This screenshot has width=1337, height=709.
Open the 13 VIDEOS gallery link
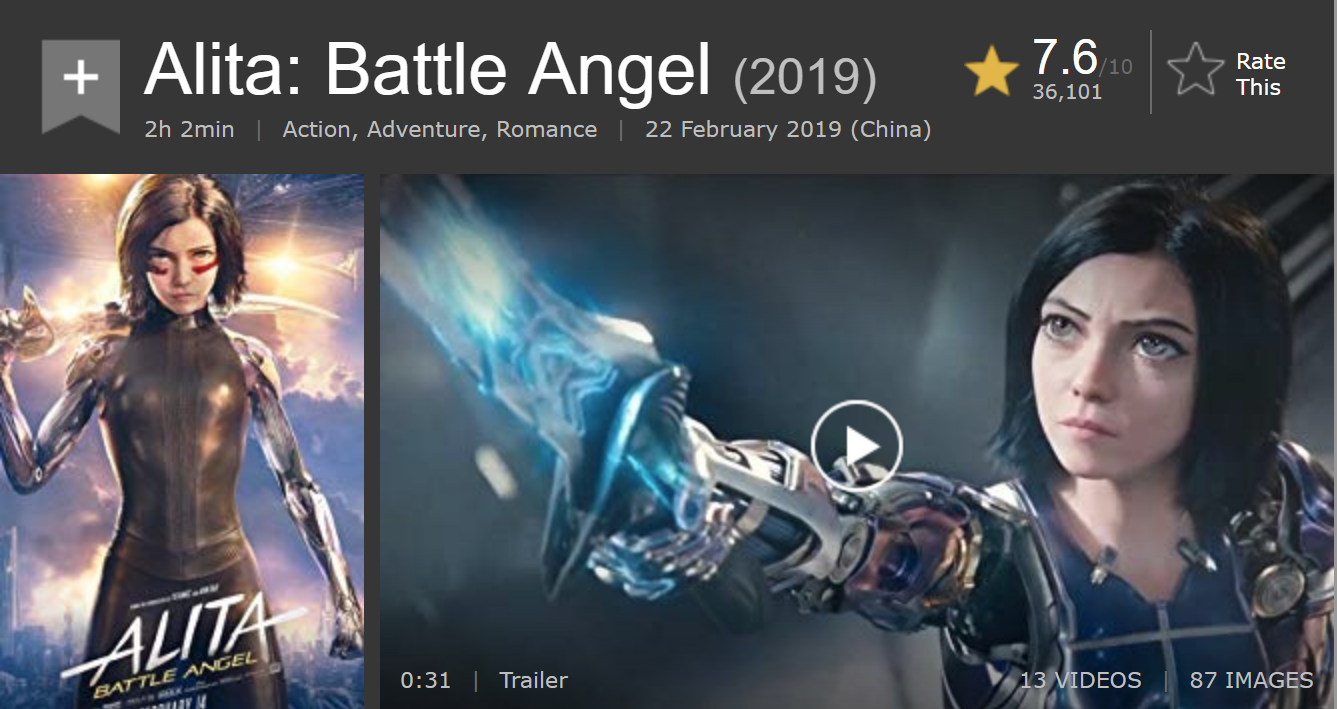tap(1080, 680)
